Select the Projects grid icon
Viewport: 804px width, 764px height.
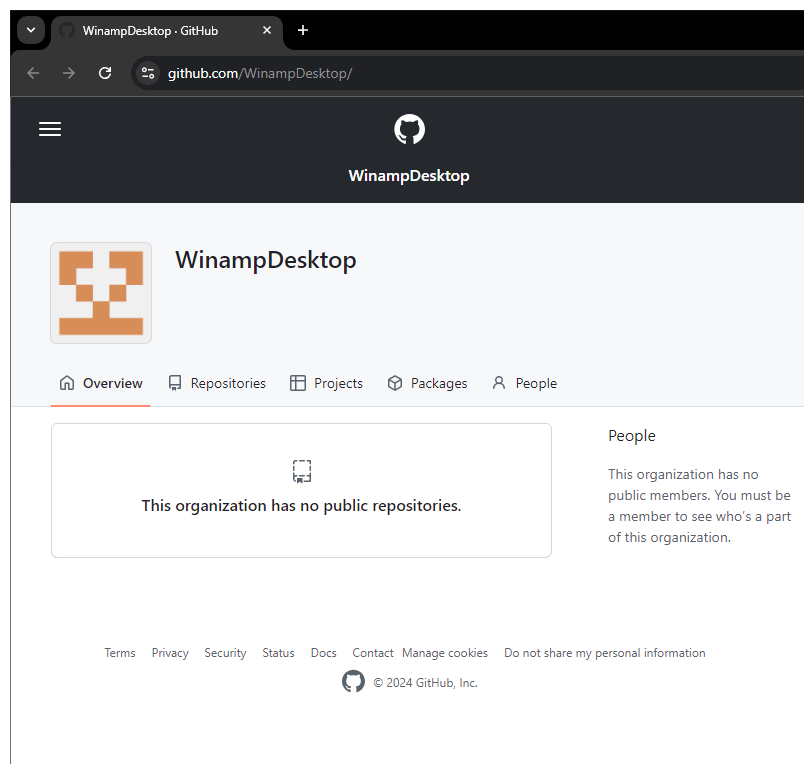[x=296, y=382]
